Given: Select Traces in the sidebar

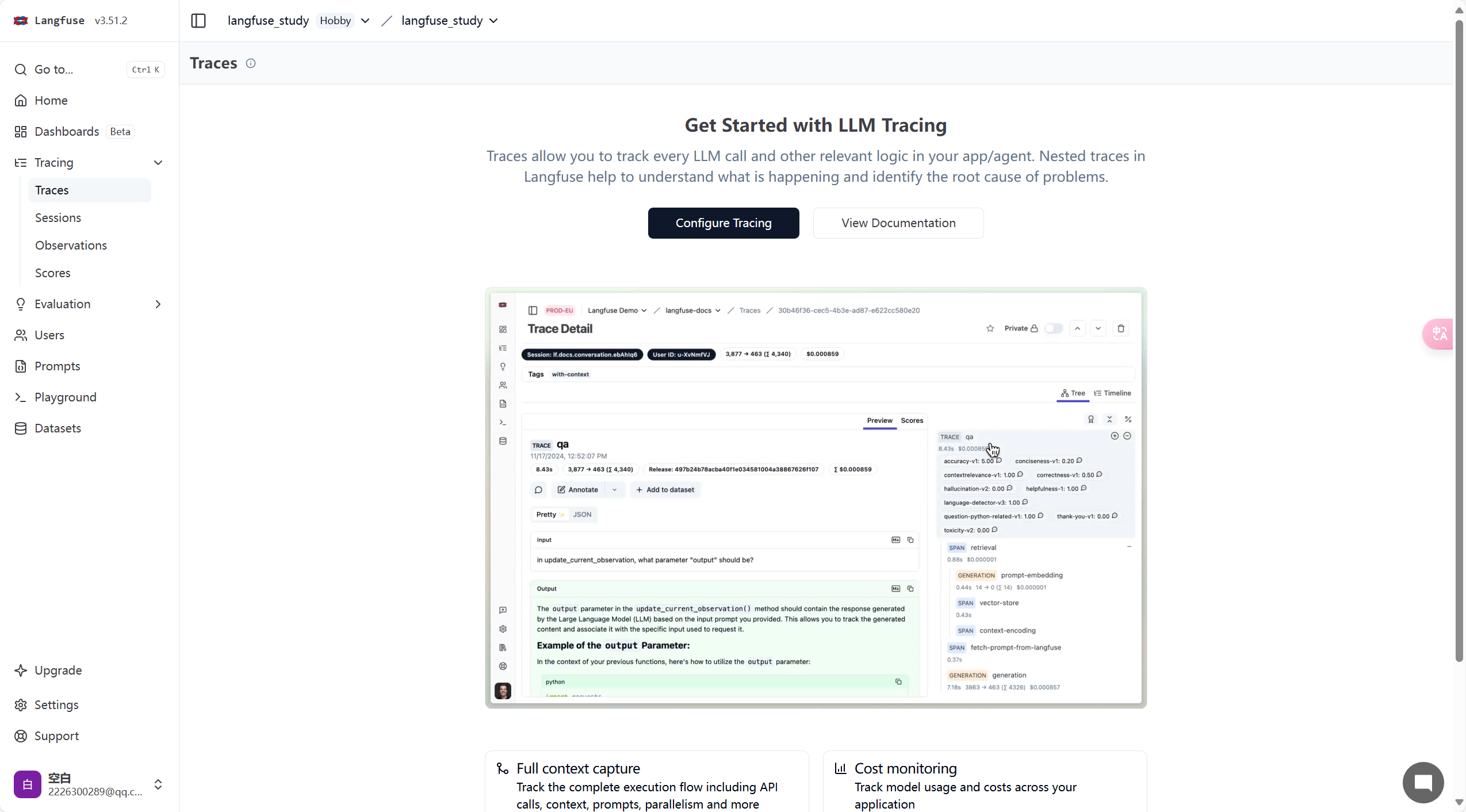Looking at the screenshot, I should 90,190.
